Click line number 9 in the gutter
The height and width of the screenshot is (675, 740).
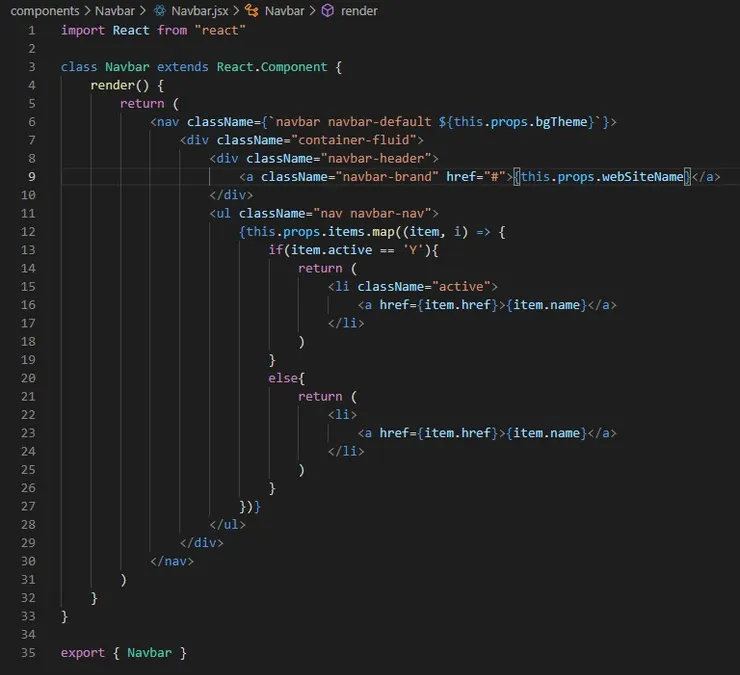[32, 177]
